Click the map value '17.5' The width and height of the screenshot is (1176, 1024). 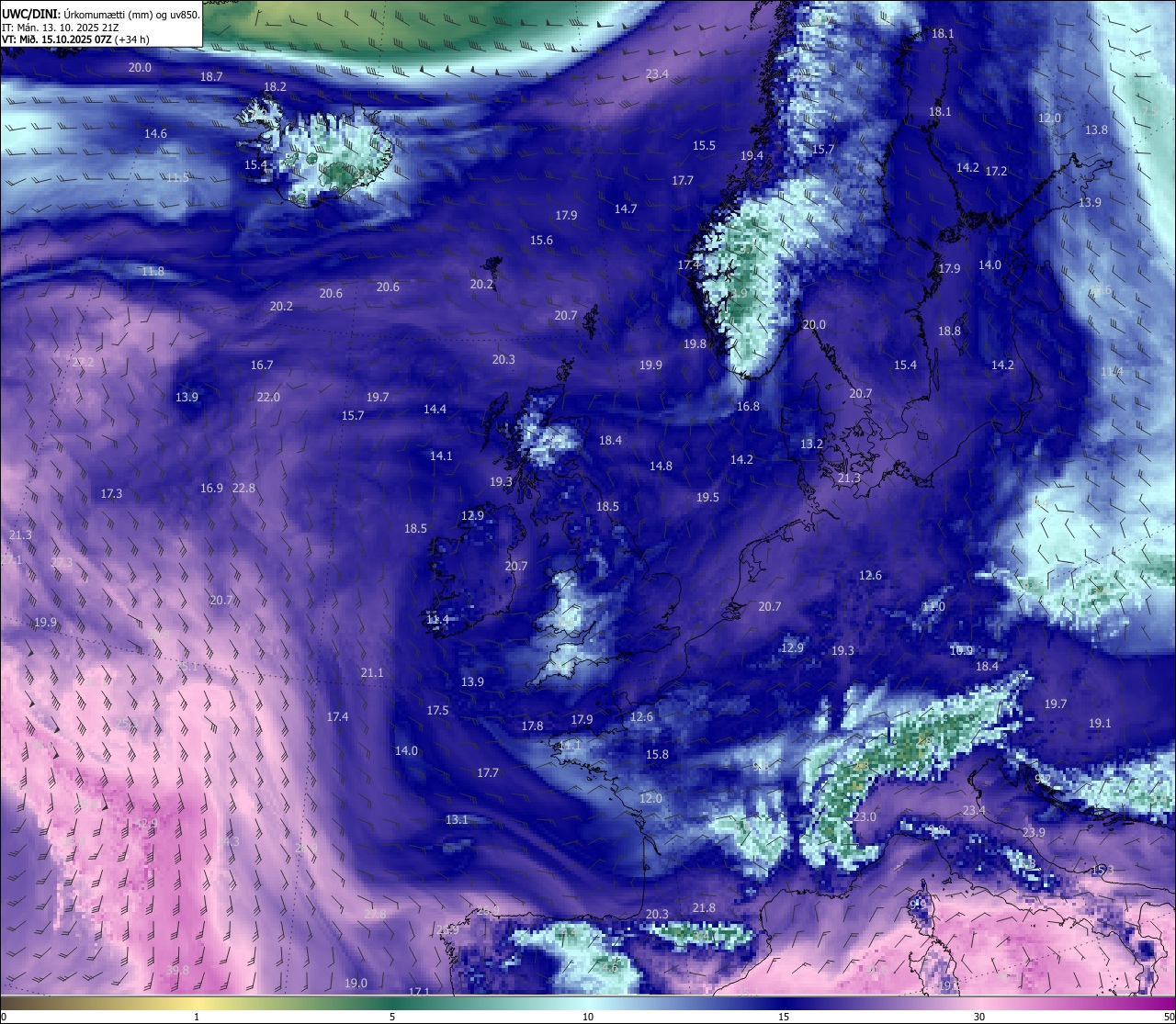tap(437, 710)
